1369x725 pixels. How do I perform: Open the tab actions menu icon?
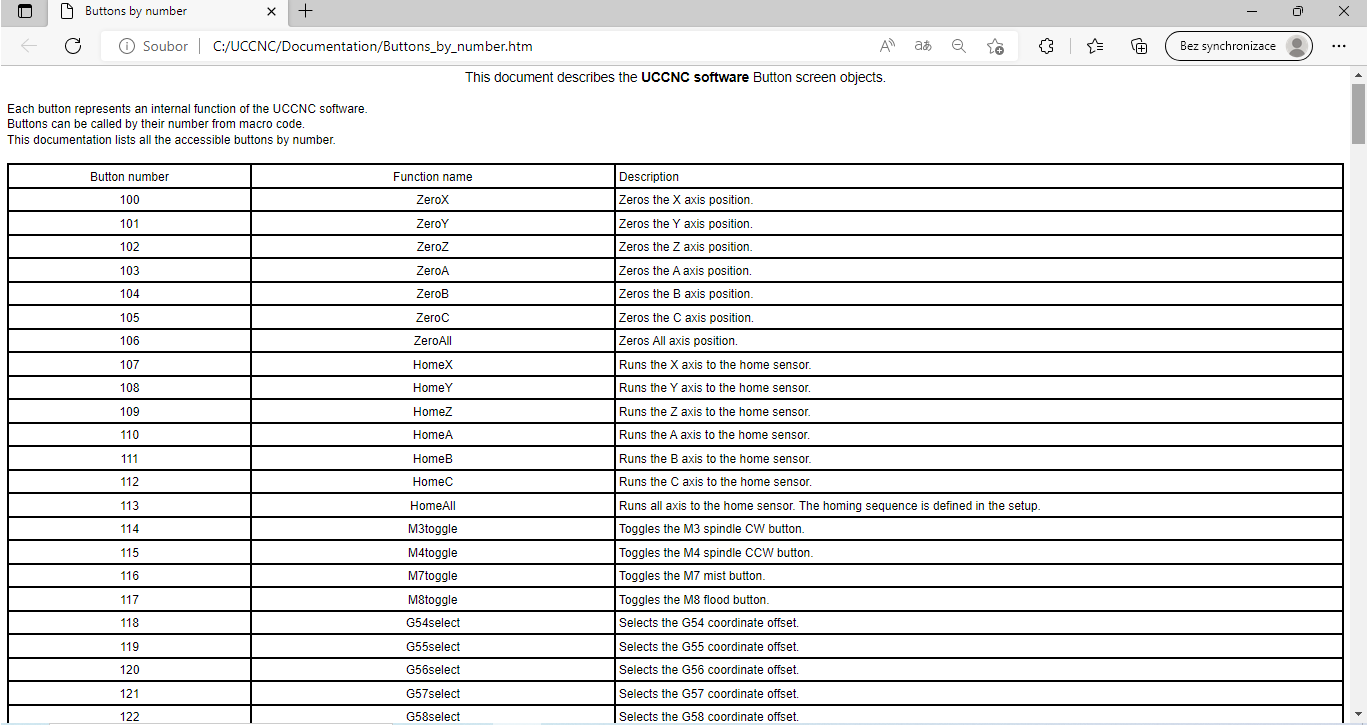25,11
